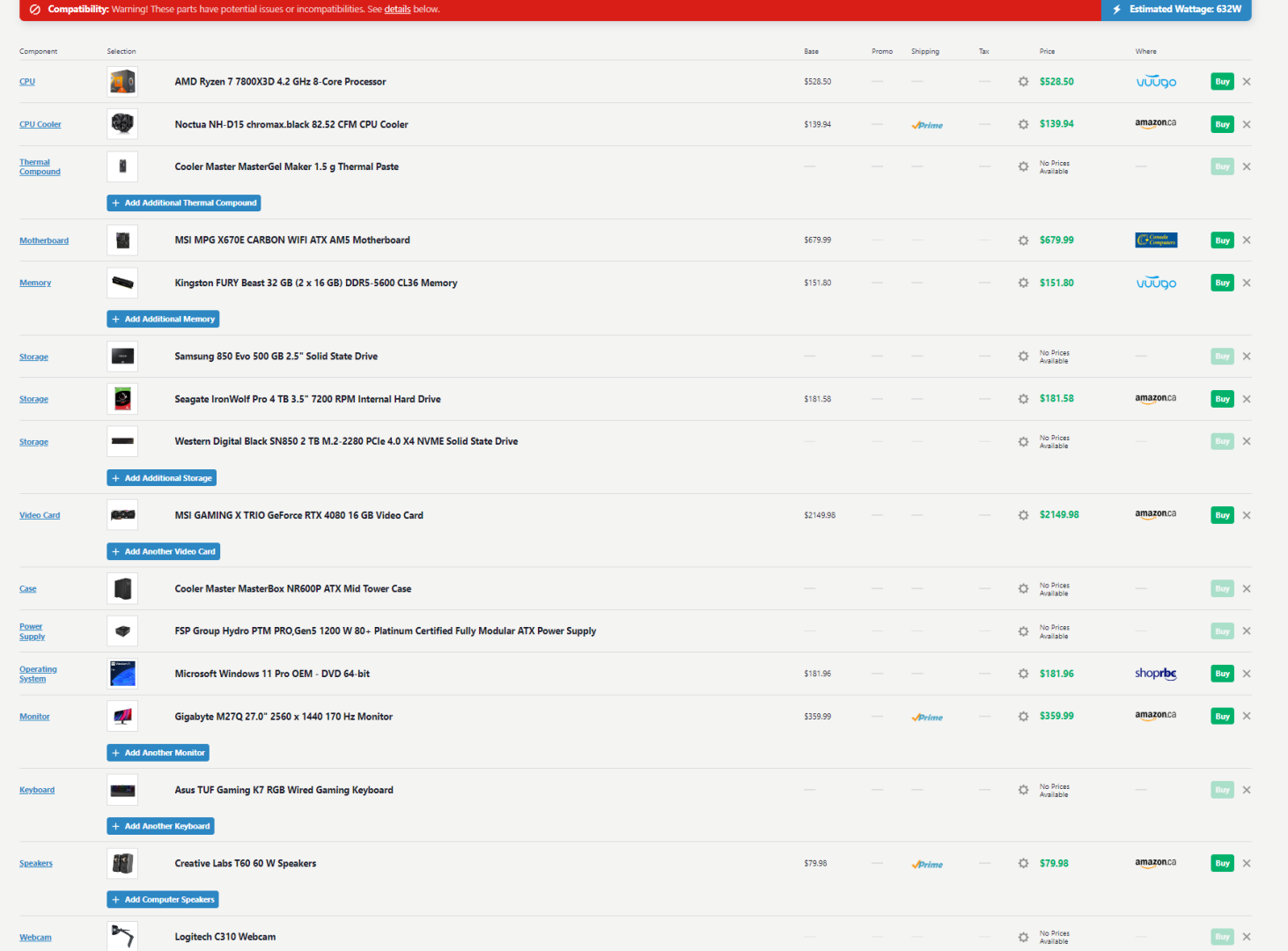Image resolution: width=1288 pixels, height=951 pixels.
Task: Open the Thermal Compound category link
Action: (40, 166)
